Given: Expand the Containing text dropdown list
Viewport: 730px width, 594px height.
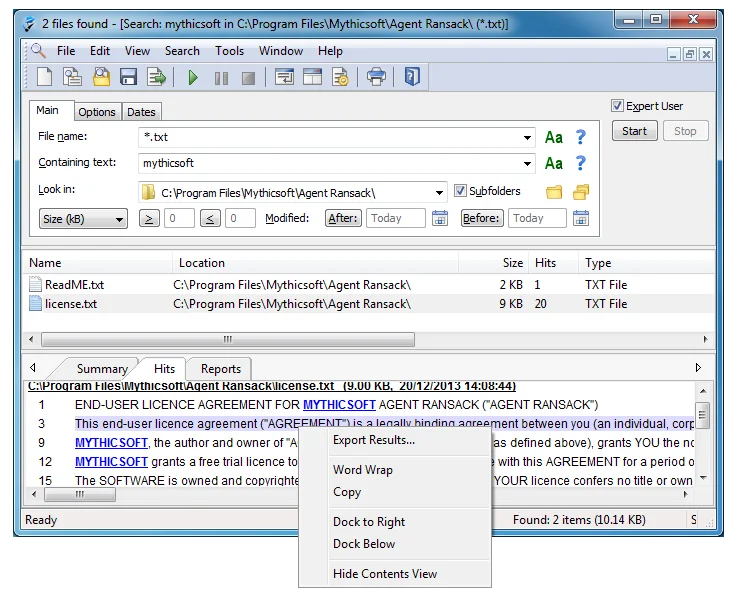Looking at the screenshot, I should 527,164.
